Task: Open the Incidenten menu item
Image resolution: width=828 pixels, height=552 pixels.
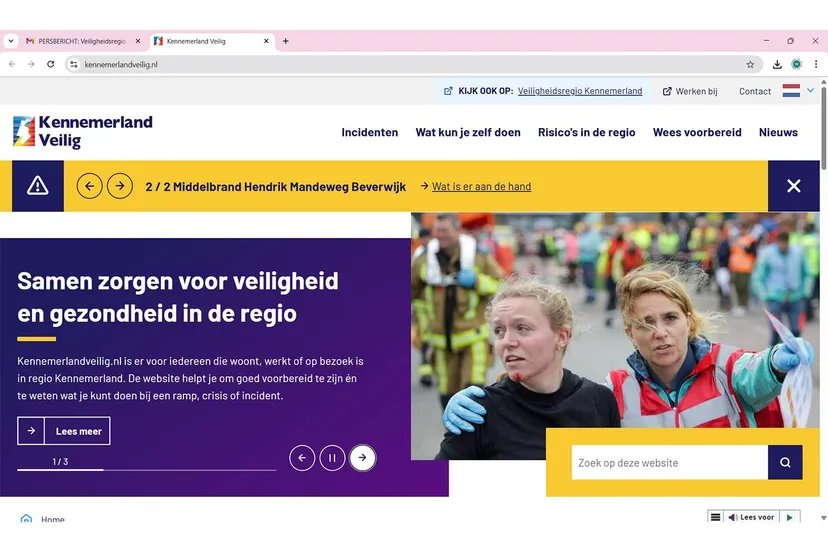Action: tap(369, 132)
